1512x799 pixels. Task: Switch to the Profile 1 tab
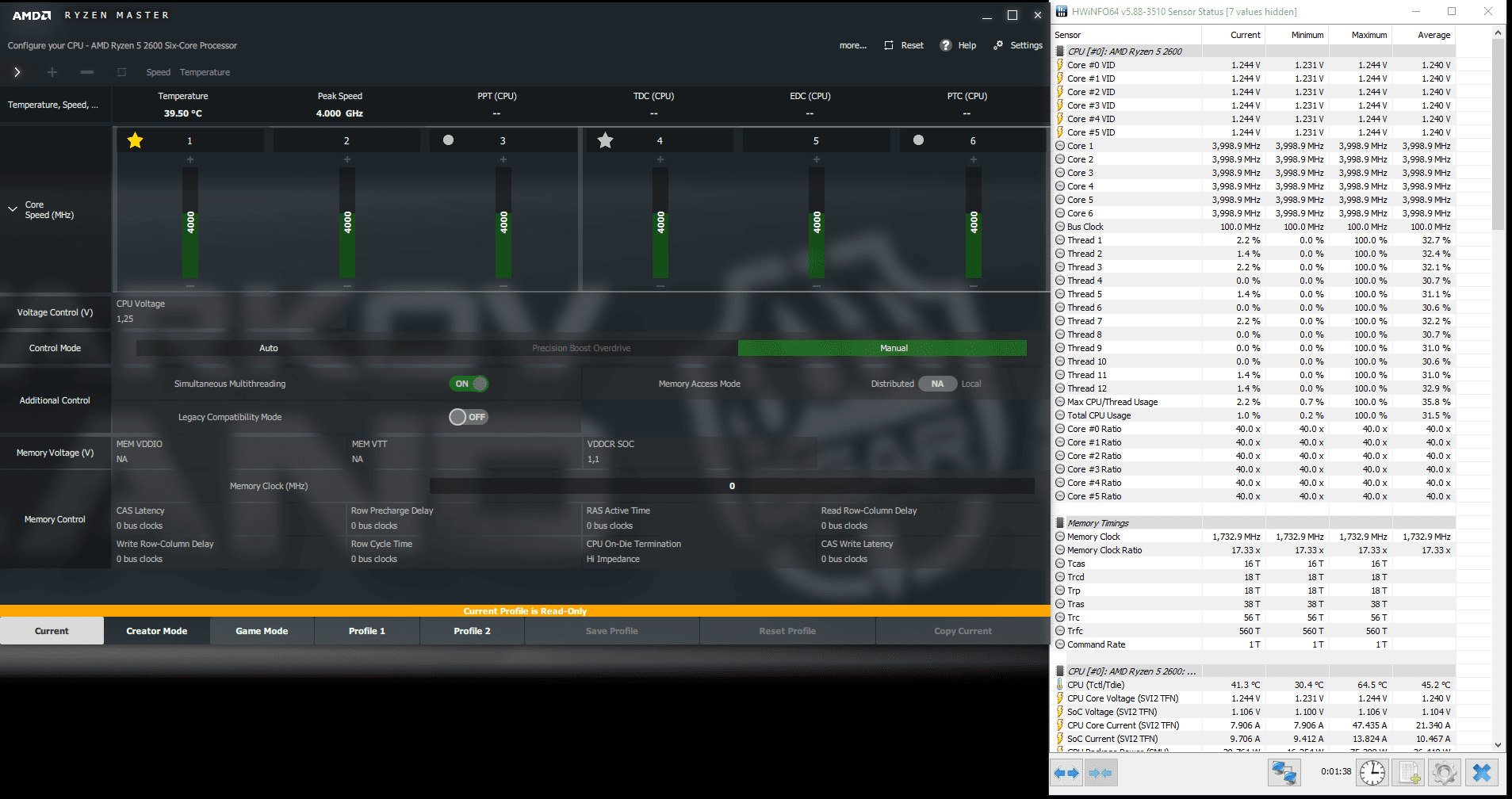(x=367, y=631)
